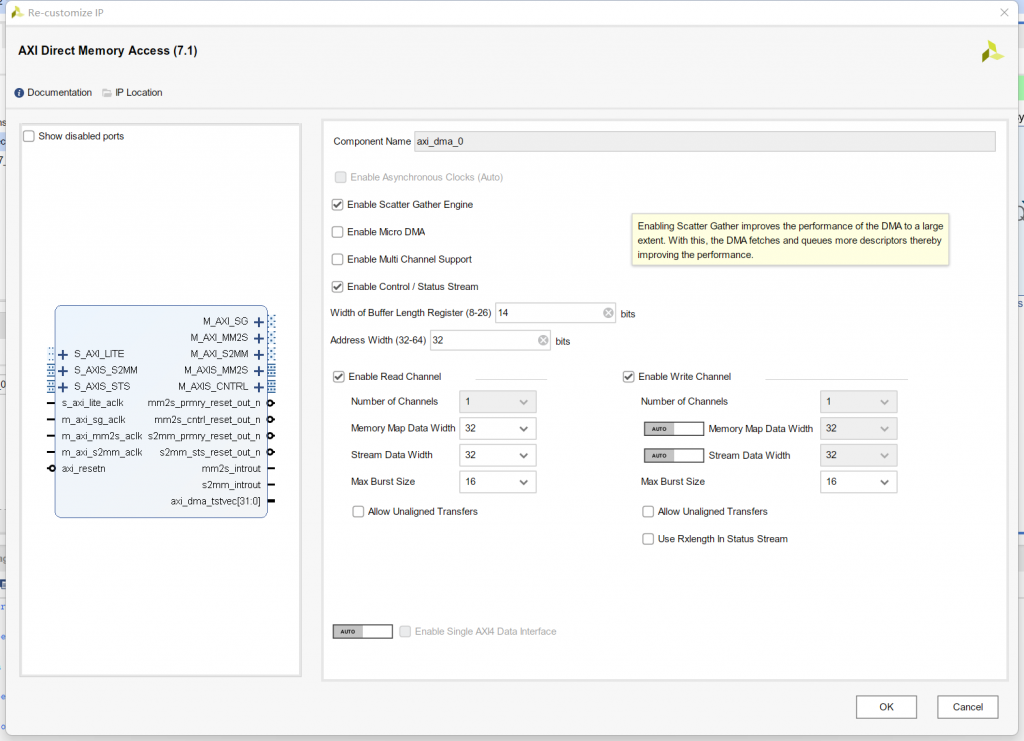Open Write Channel Memory Map Data Width dropdown
Image resolution: width=1024 pixels, height=741 pixels.
[858, 428]
